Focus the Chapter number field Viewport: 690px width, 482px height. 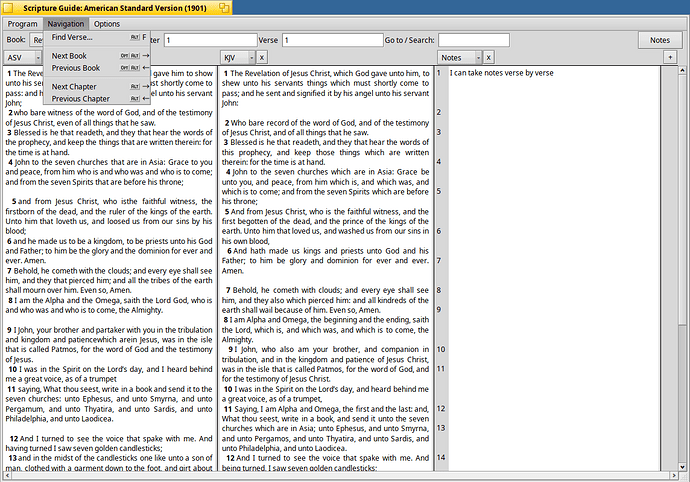210,40
